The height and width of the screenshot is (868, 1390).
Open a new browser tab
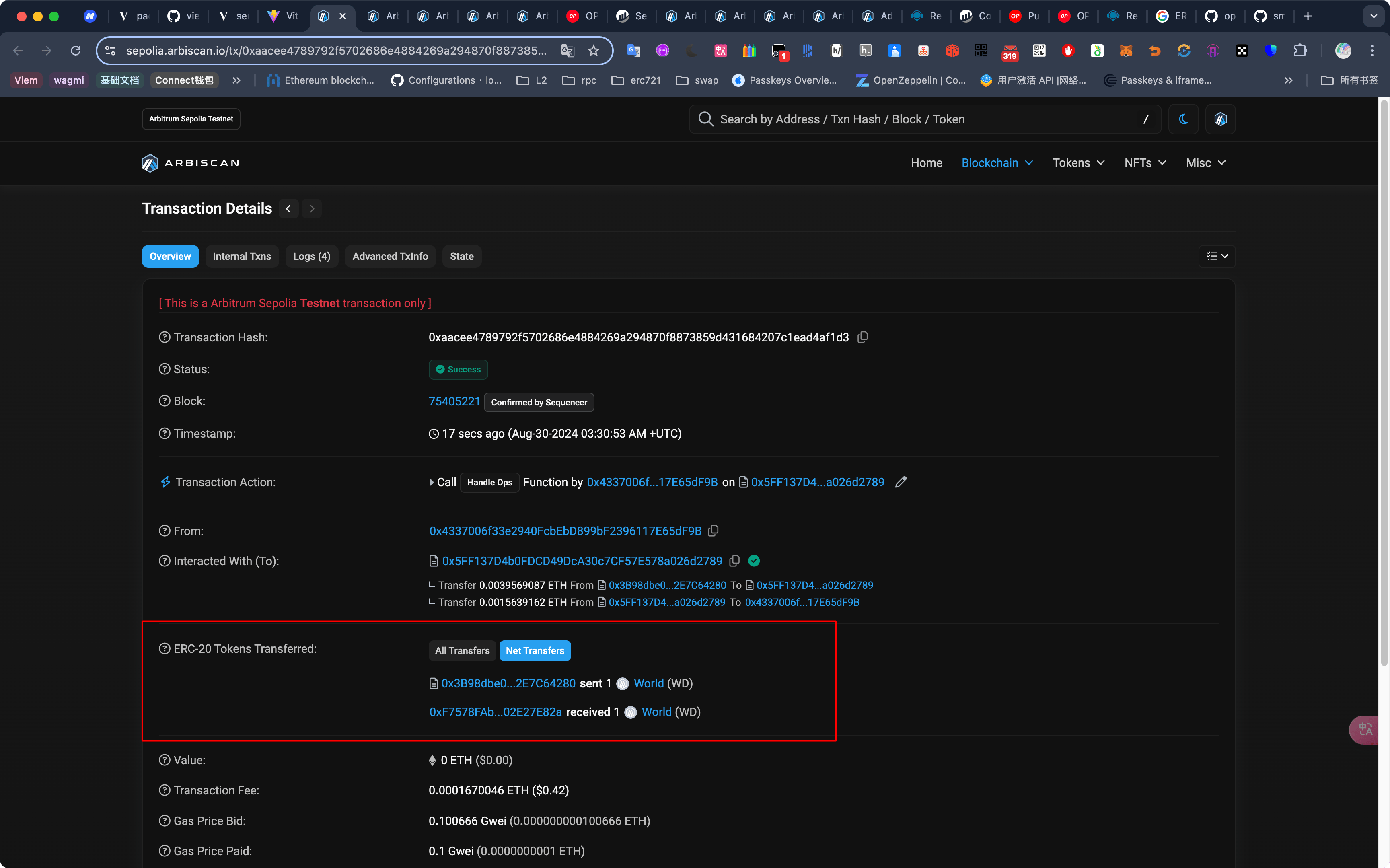1308,16
